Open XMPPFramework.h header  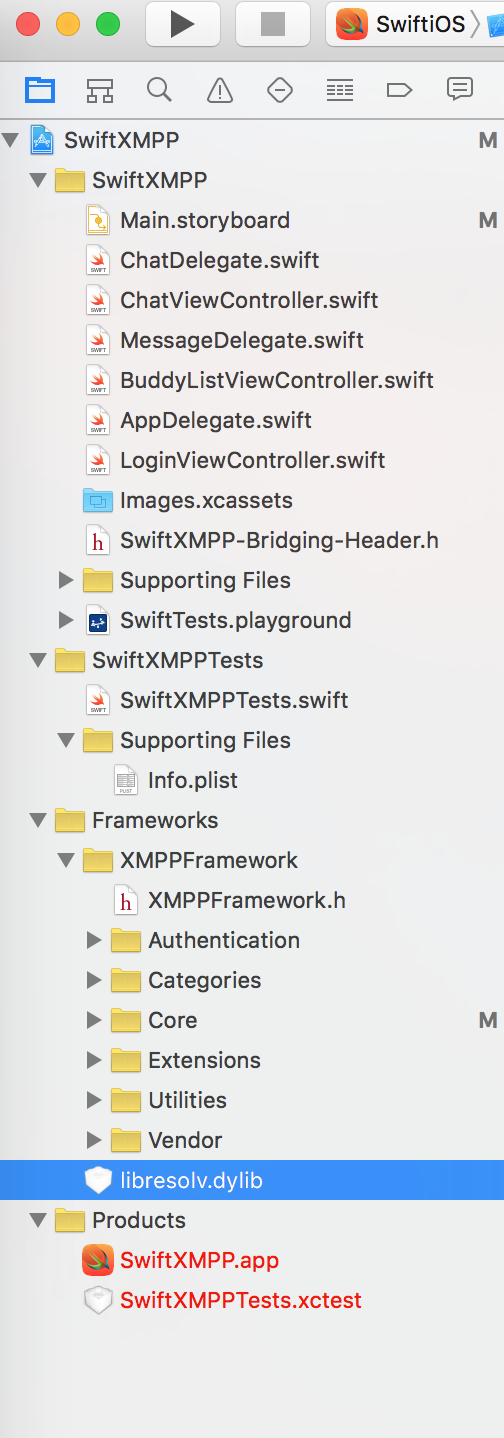(247, 900)
